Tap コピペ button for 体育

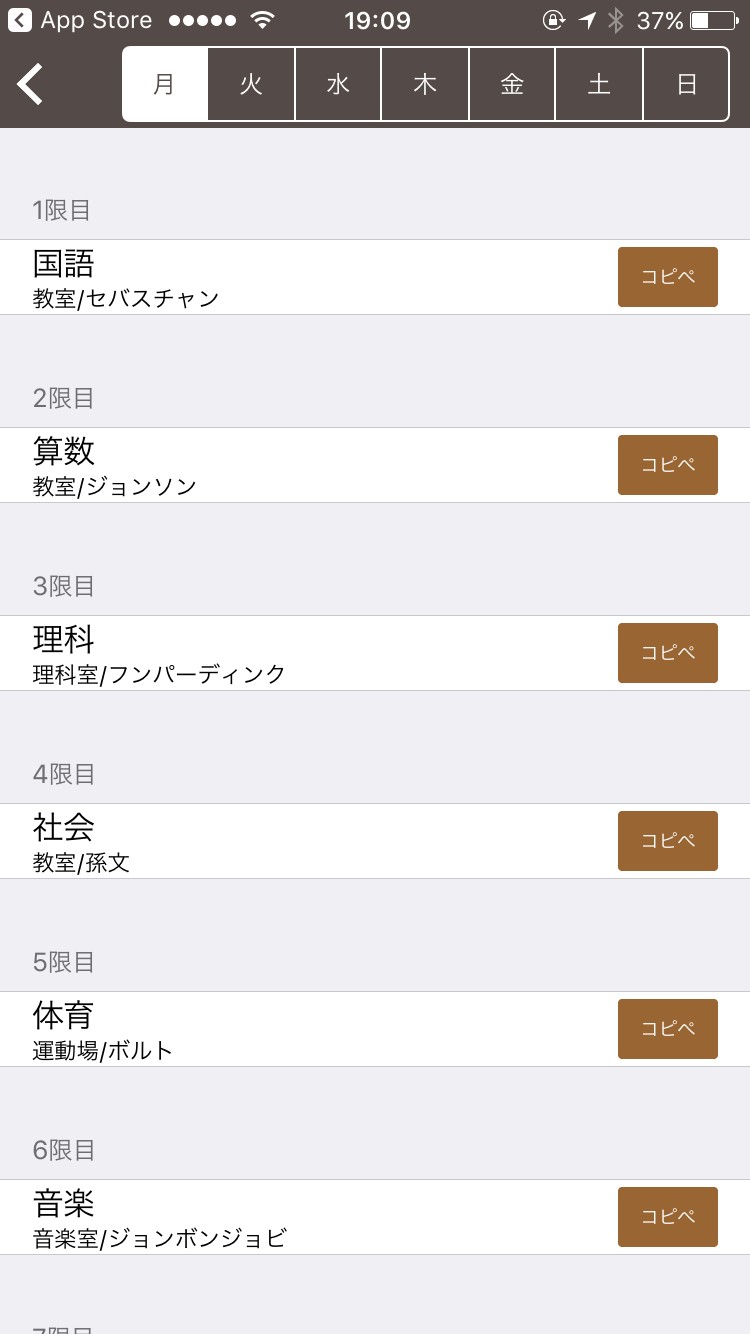tap(667, 1029)
